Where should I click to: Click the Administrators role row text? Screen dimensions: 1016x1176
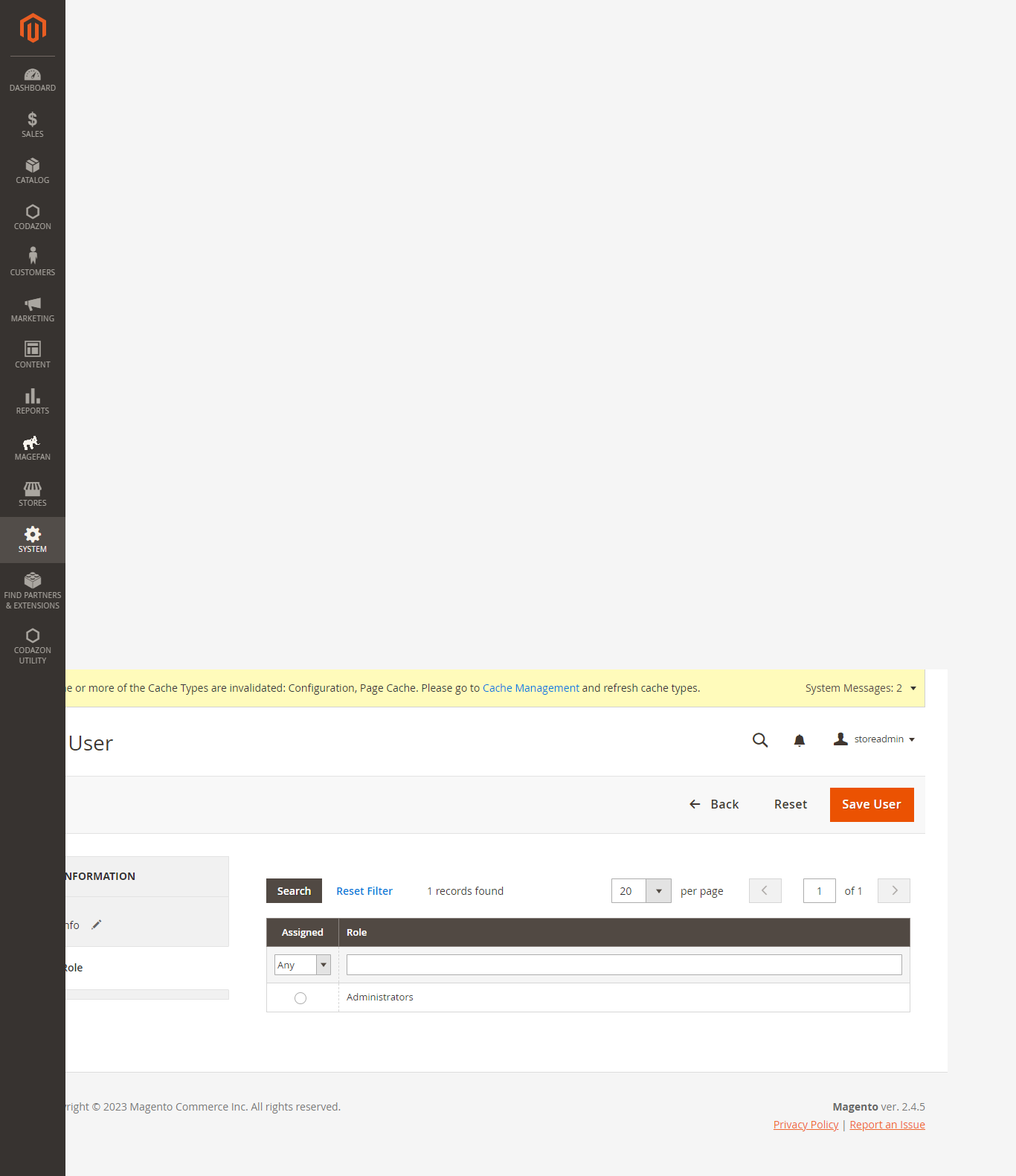(380, 997)
